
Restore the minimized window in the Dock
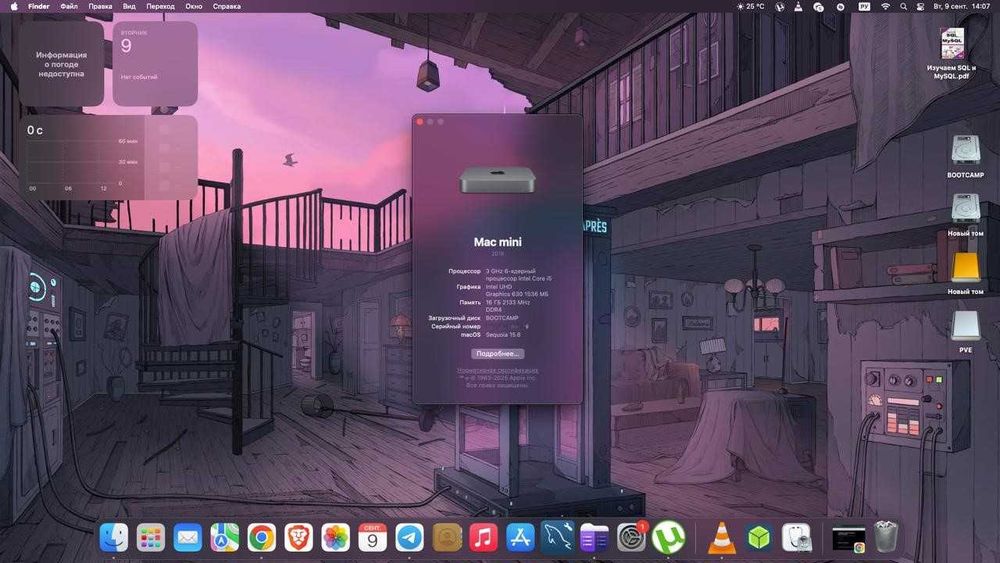pyautogui.click(x=849, y=539)
